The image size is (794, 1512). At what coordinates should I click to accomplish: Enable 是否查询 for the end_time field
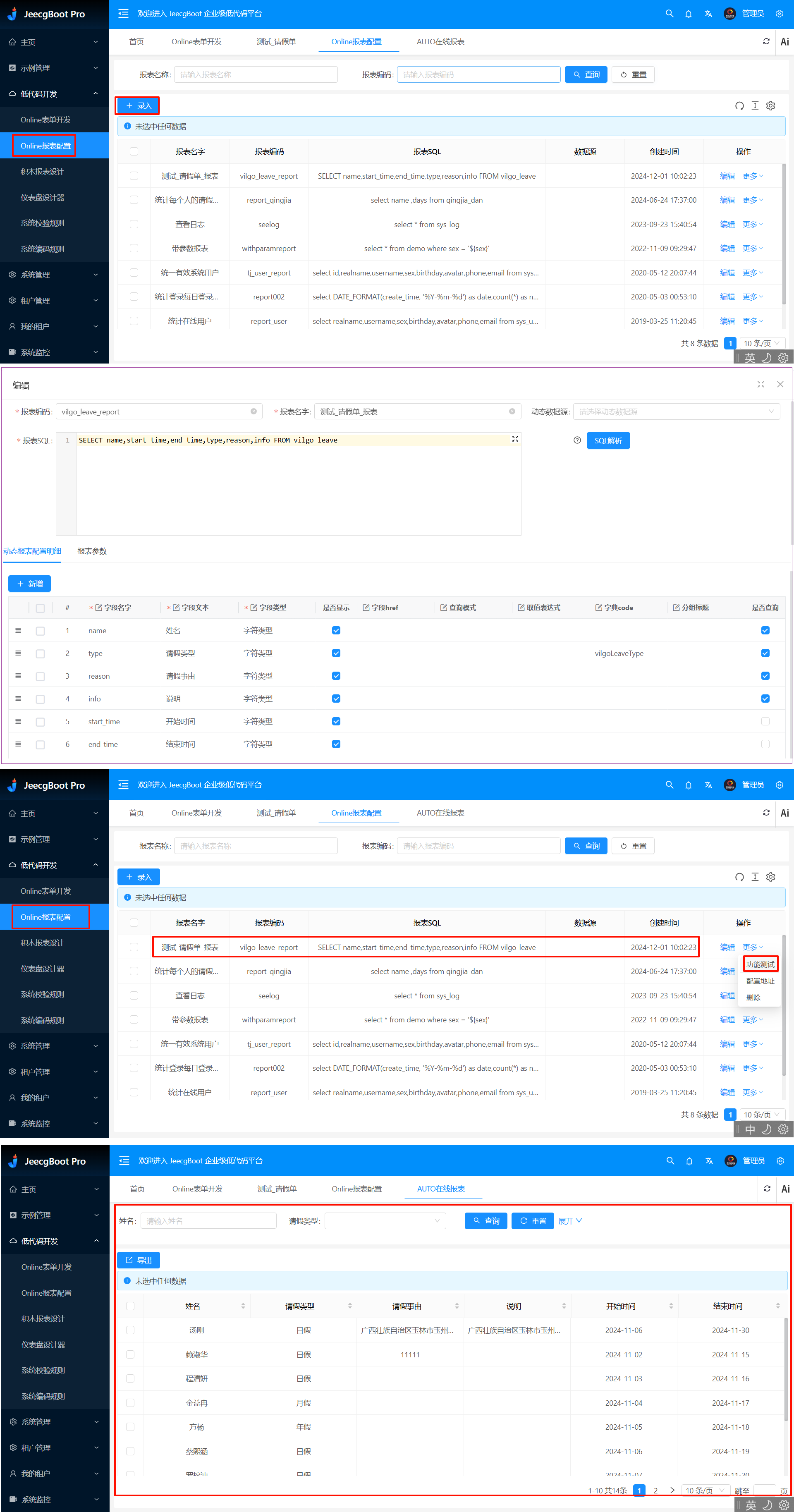765,744
